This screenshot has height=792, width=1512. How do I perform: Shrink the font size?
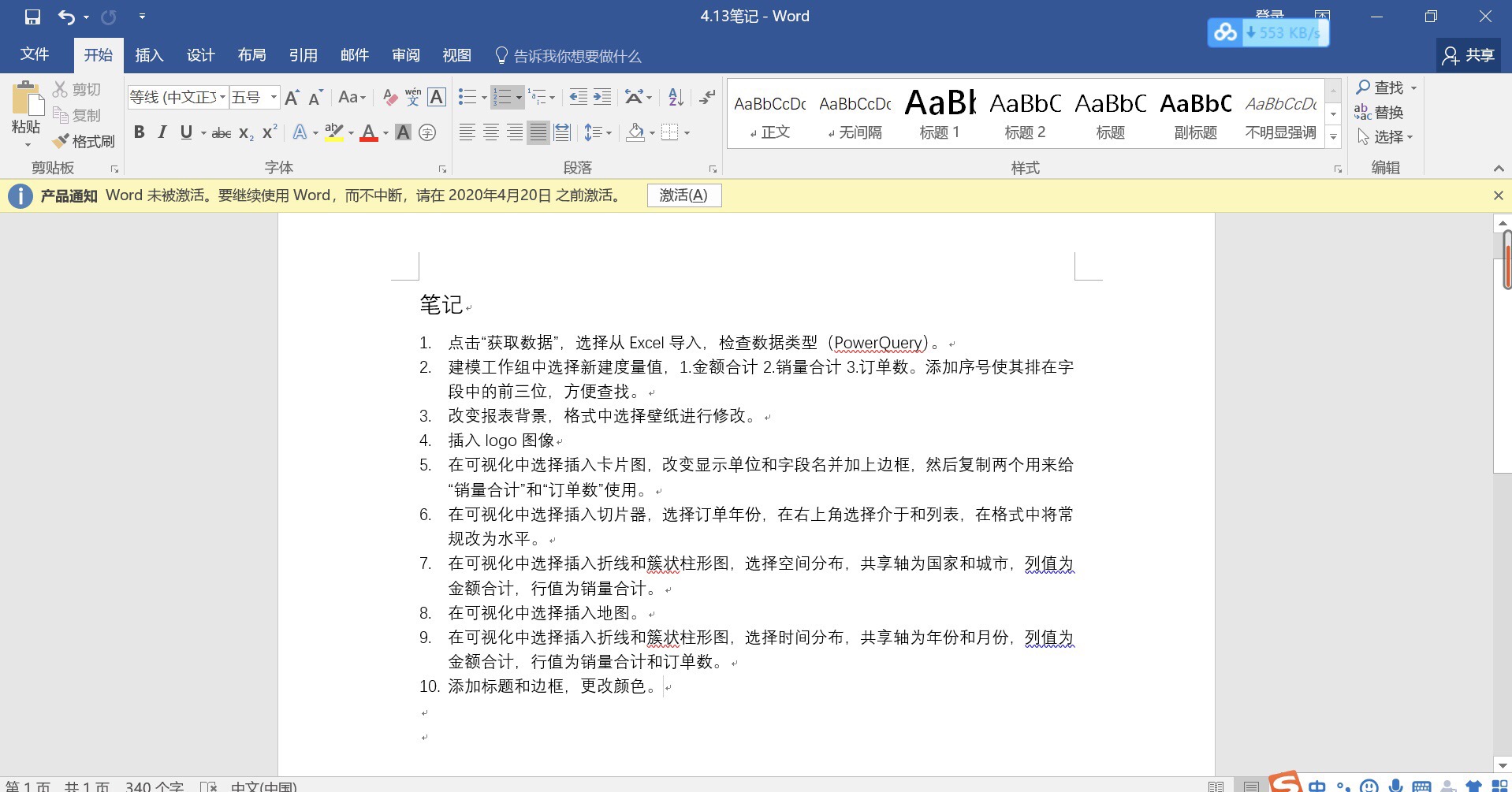tap(315, 98)
